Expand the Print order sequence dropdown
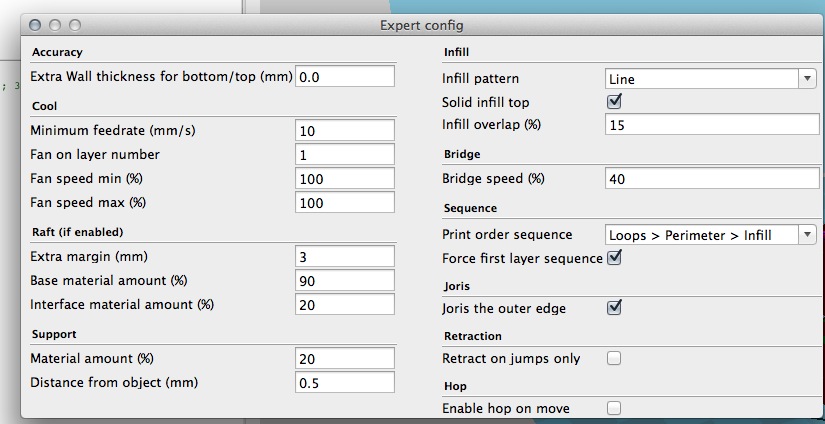Viewport: 825px width, 424px height. point(710,235)
